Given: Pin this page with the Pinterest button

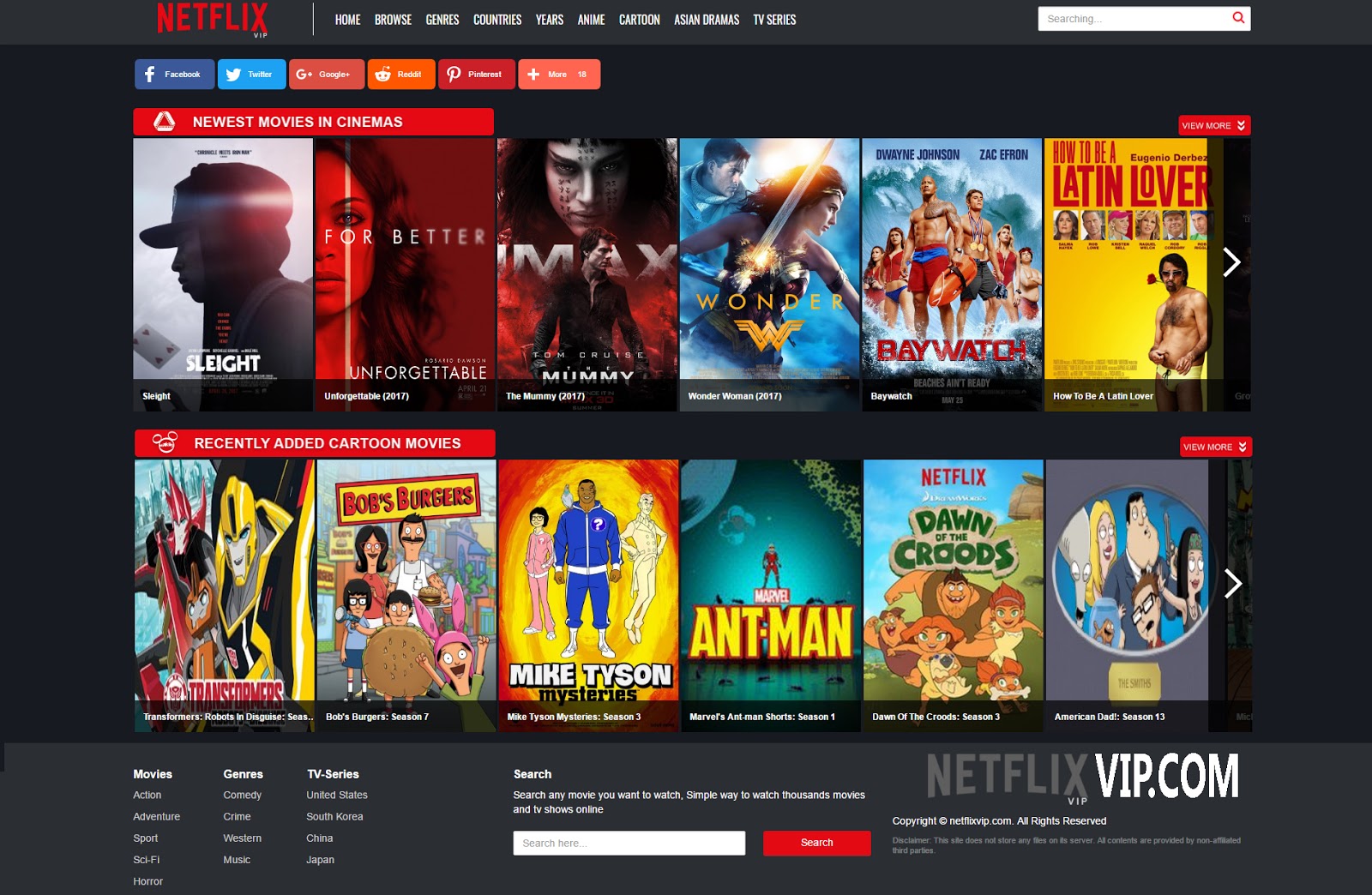Looking at the screenshot, I should [x=477, y=75].
